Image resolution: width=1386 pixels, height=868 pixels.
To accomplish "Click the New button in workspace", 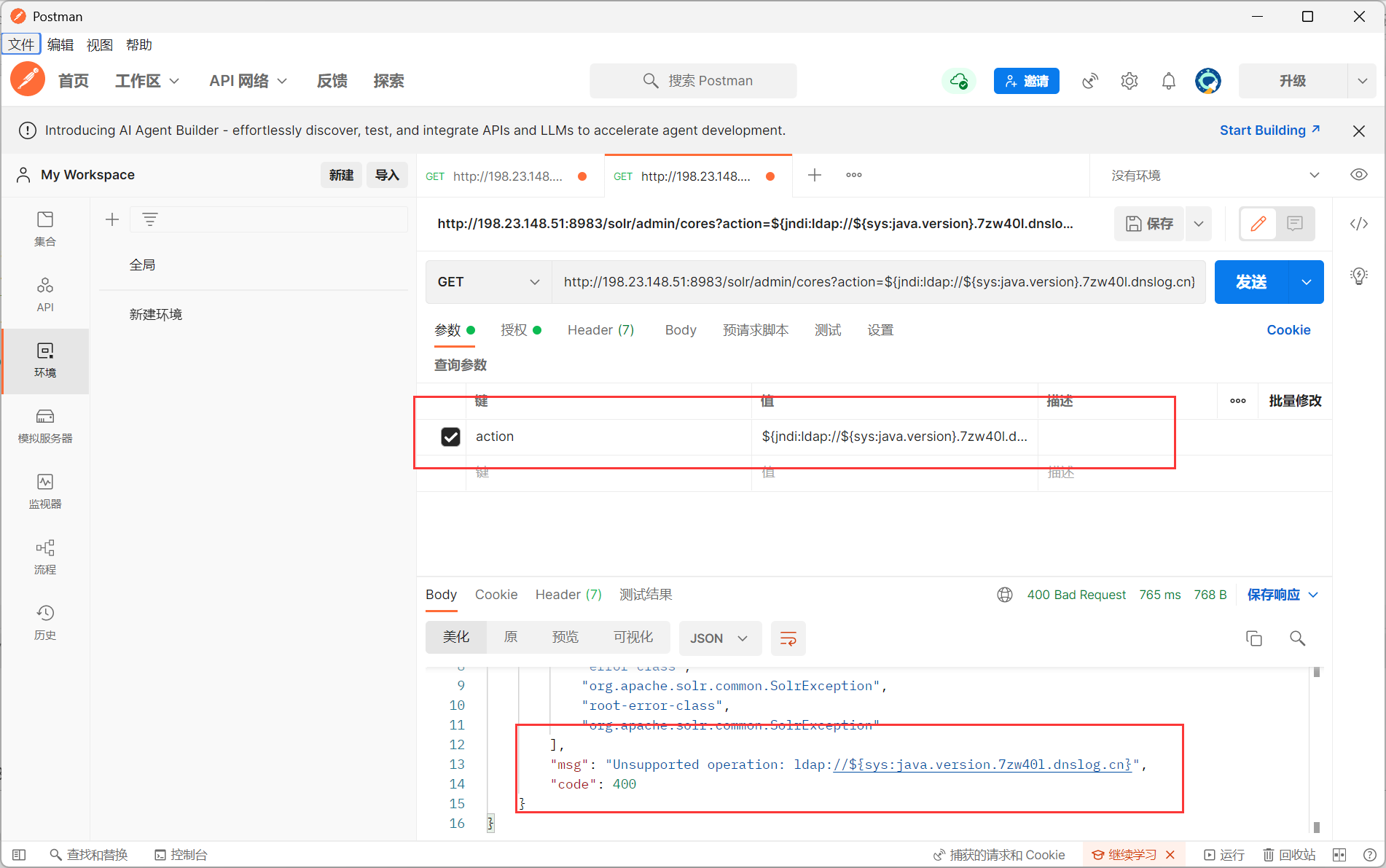I will tap(341, 175).
